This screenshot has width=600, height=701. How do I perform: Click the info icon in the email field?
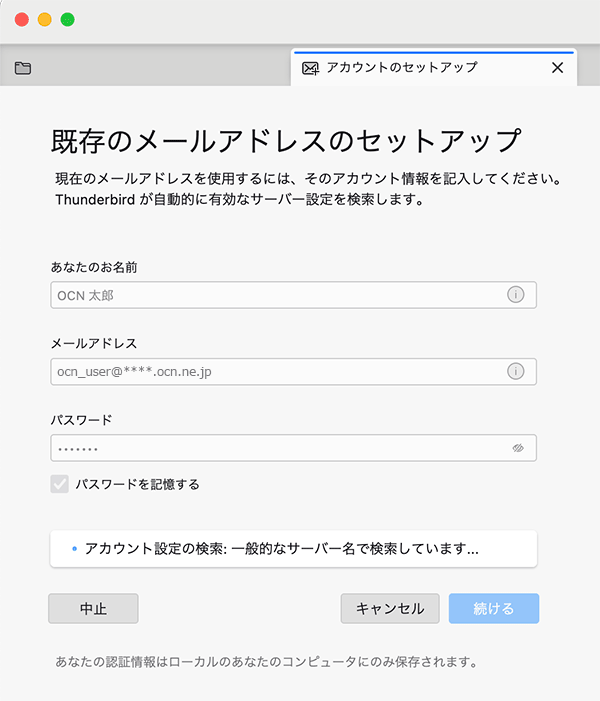(516, 371)
